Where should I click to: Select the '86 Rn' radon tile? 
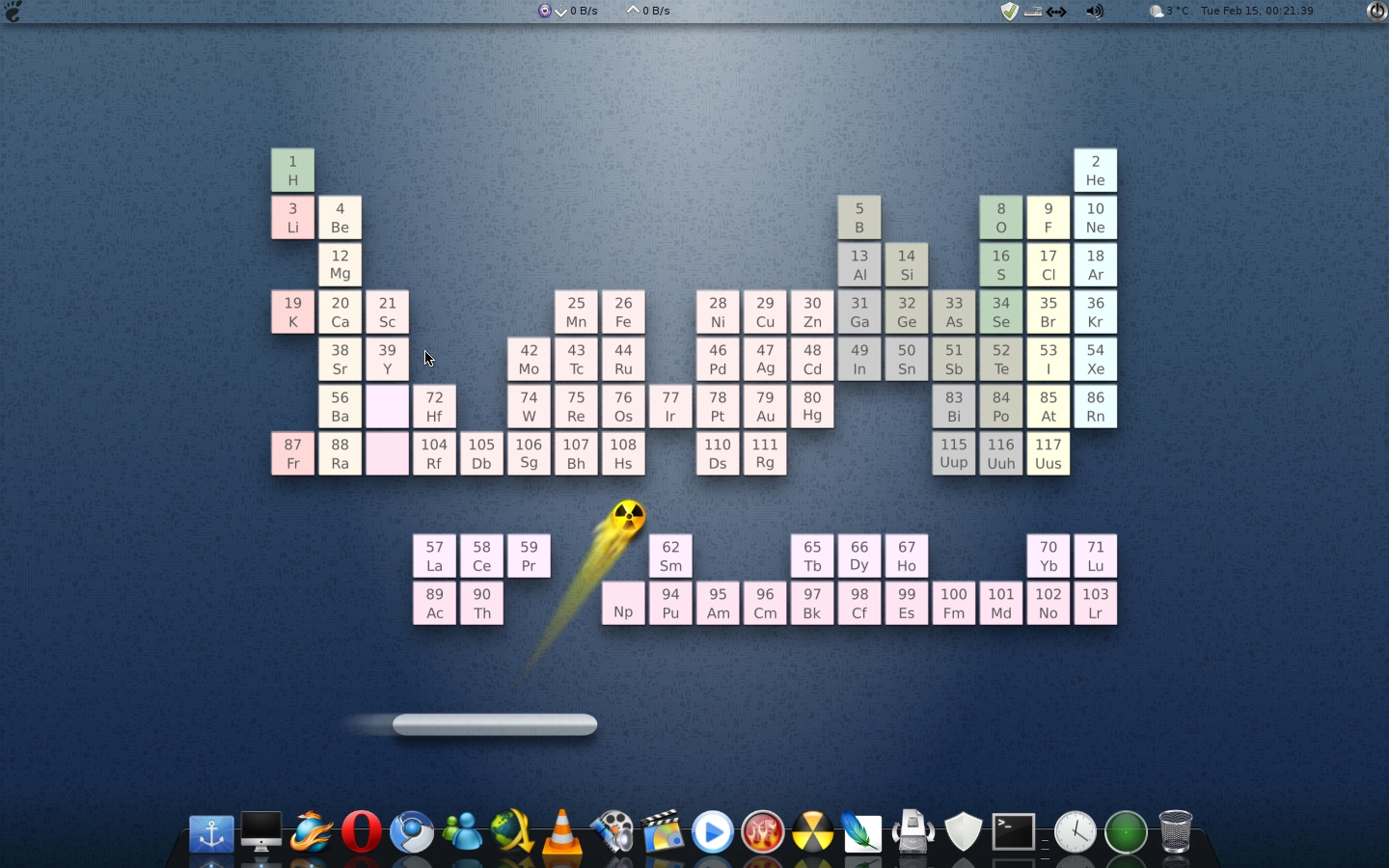(x=1096, y=407)
